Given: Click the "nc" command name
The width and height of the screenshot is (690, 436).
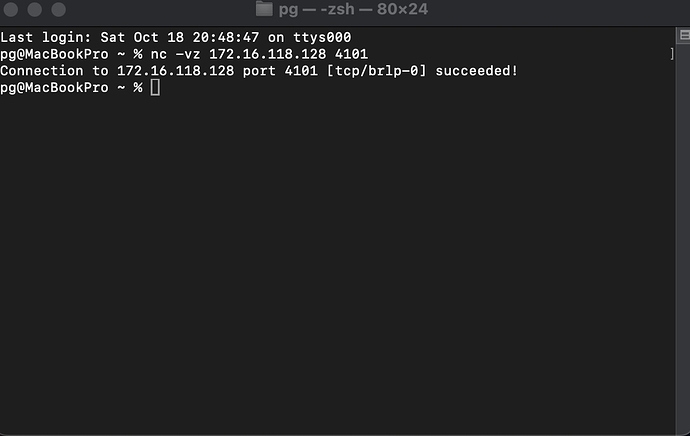Looking at the screenshot, I should (158, 54).
